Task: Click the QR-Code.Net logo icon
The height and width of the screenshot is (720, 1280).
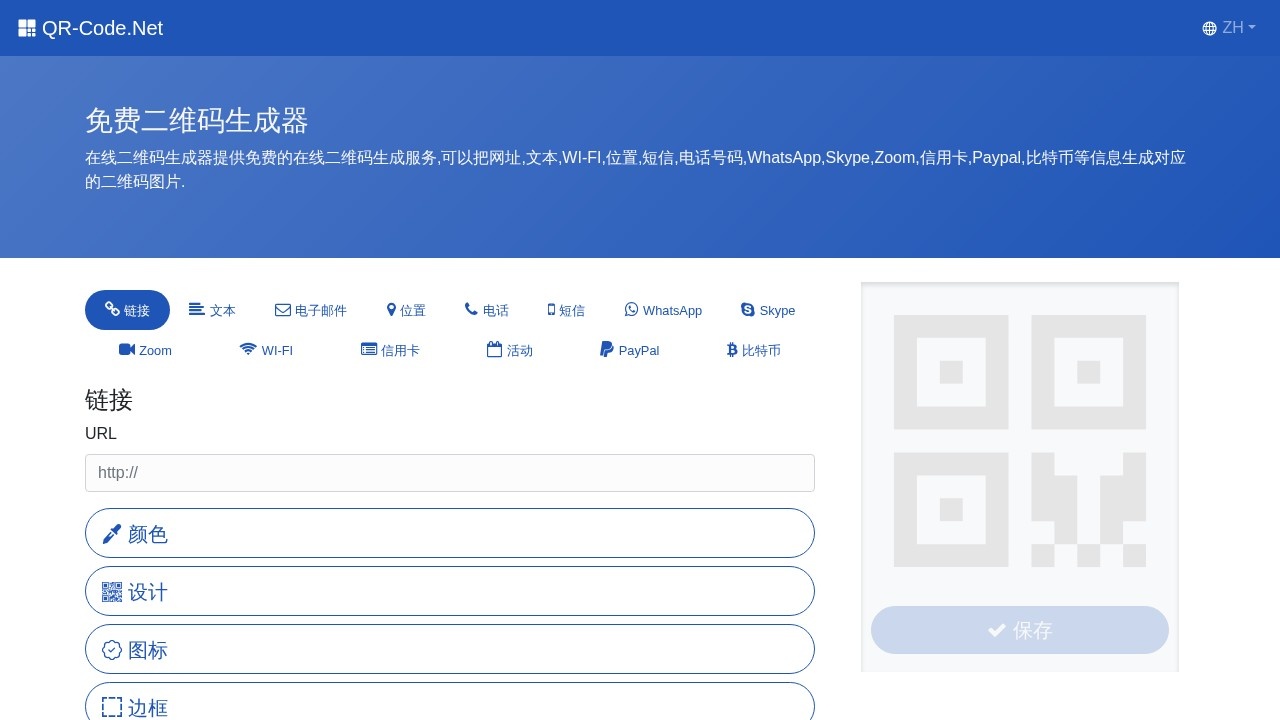Action: [27, 28]
